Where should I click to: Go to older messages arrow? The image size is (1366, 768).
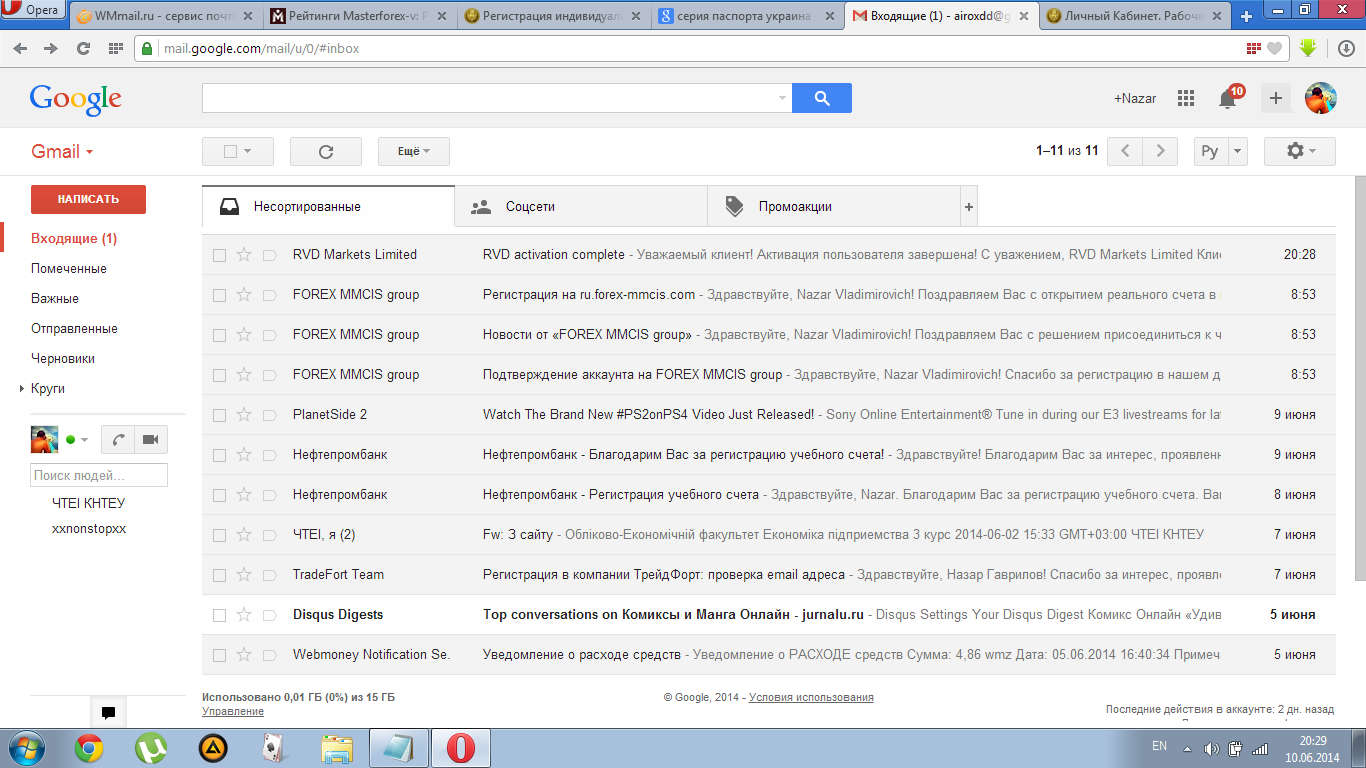pos(1160,151)
